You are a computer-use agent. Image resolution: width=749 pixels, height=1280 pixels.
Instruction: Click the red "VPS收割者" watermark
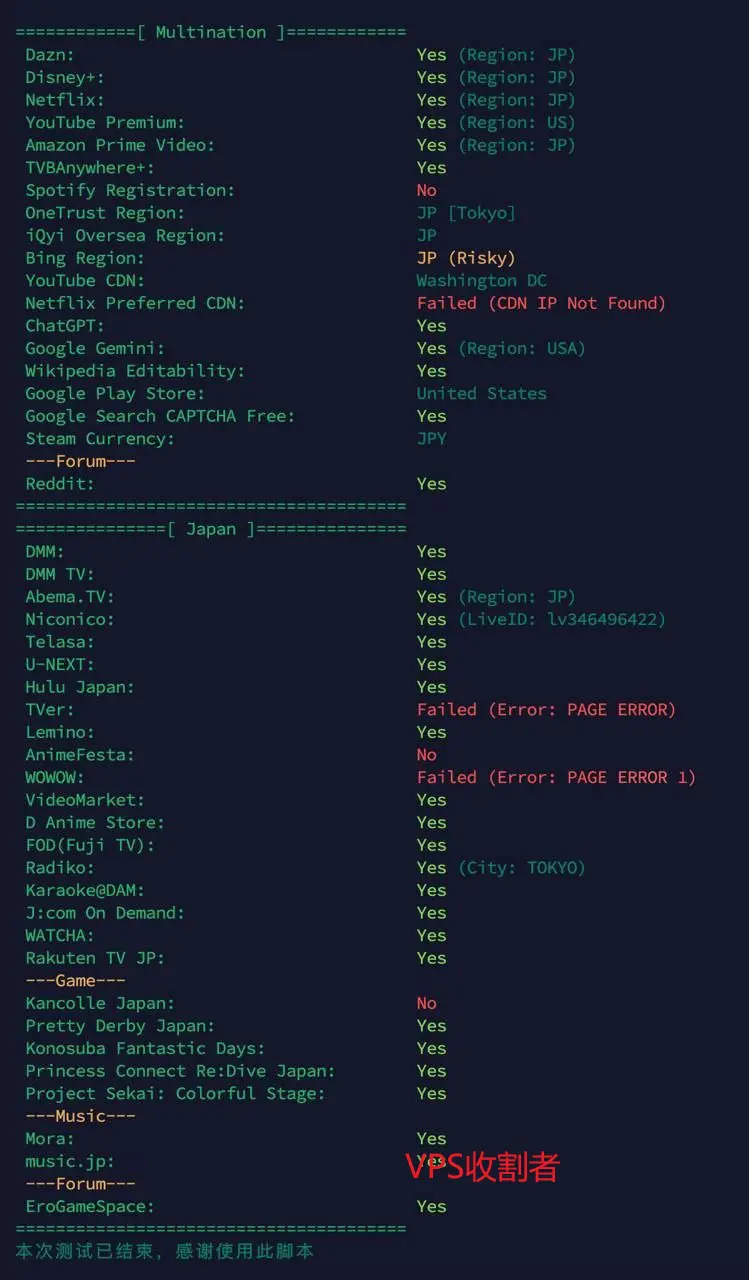[482, 1166]
